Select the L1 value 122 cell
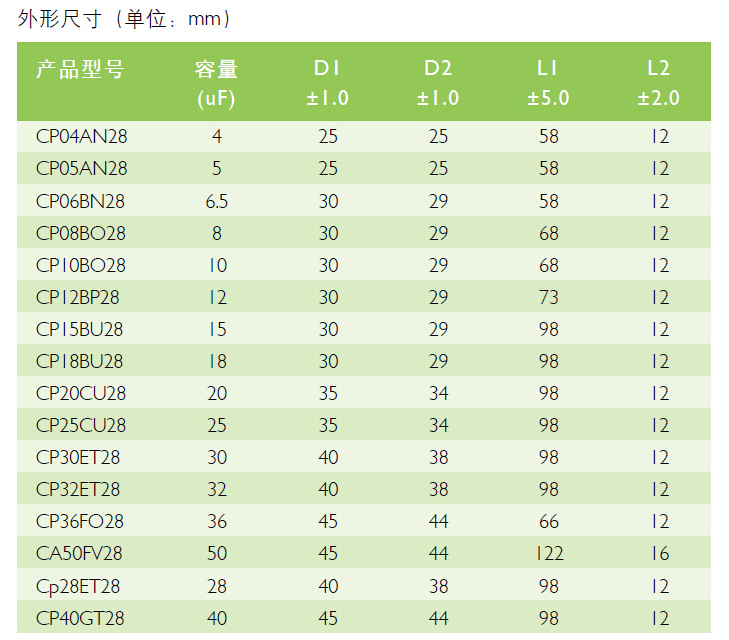Screen dimensions: 729x640 point(548,553)
